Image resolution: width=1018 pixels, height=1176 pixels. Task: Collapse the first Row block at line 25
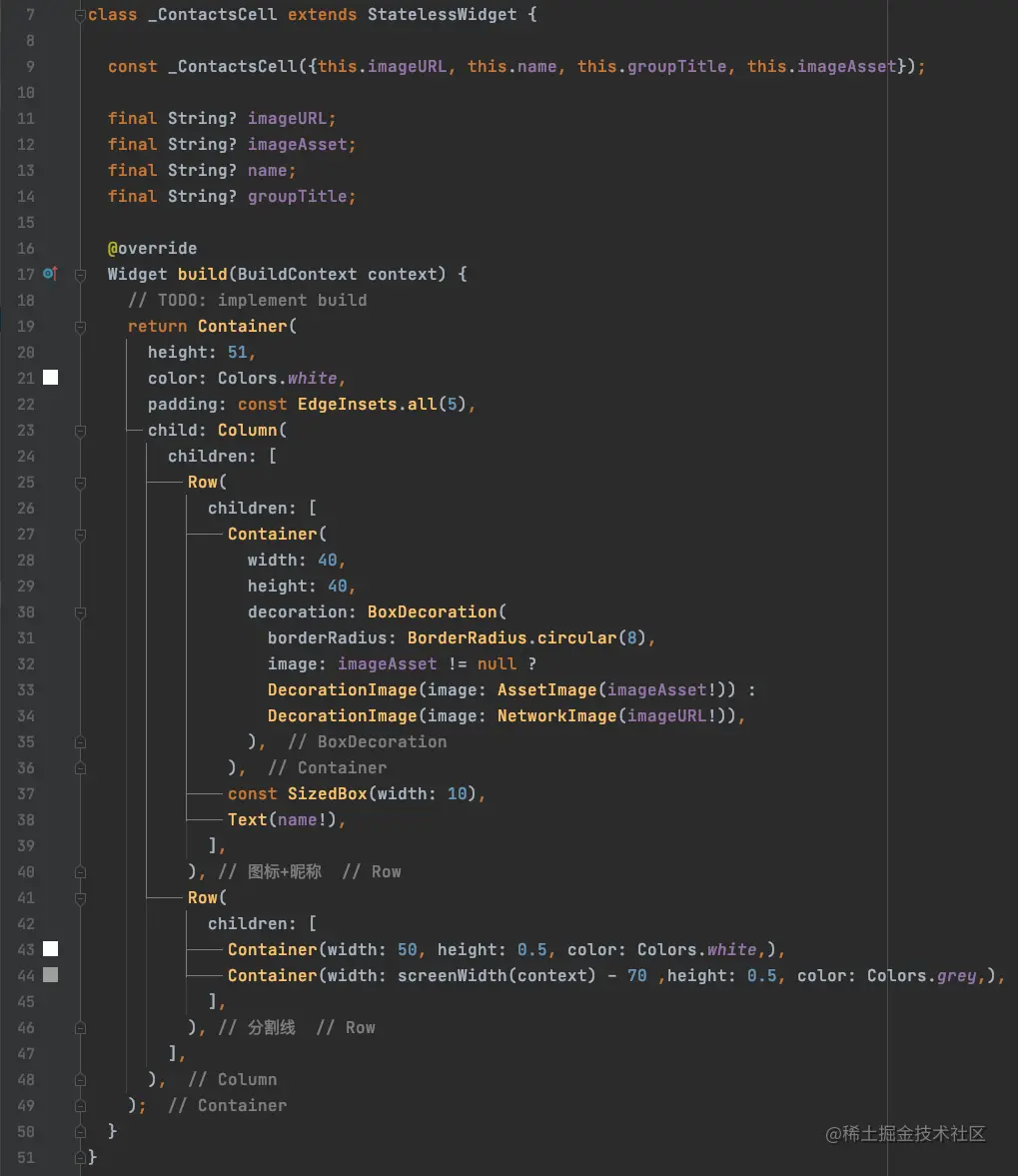pyautogui.click(x=80, y=482)
